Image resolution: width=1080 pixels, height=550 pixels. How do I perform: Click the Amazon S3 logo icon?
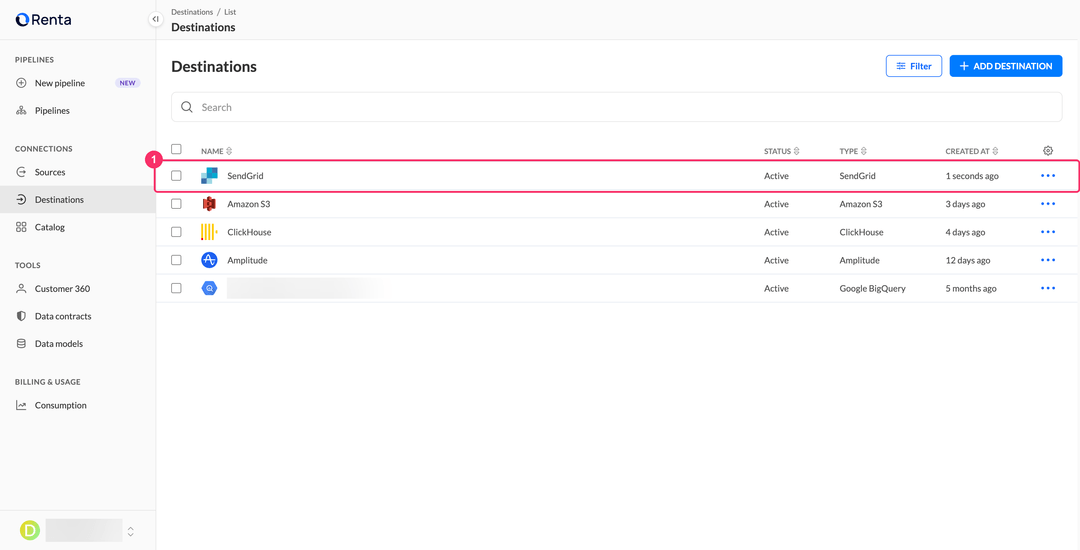(209, 204)
